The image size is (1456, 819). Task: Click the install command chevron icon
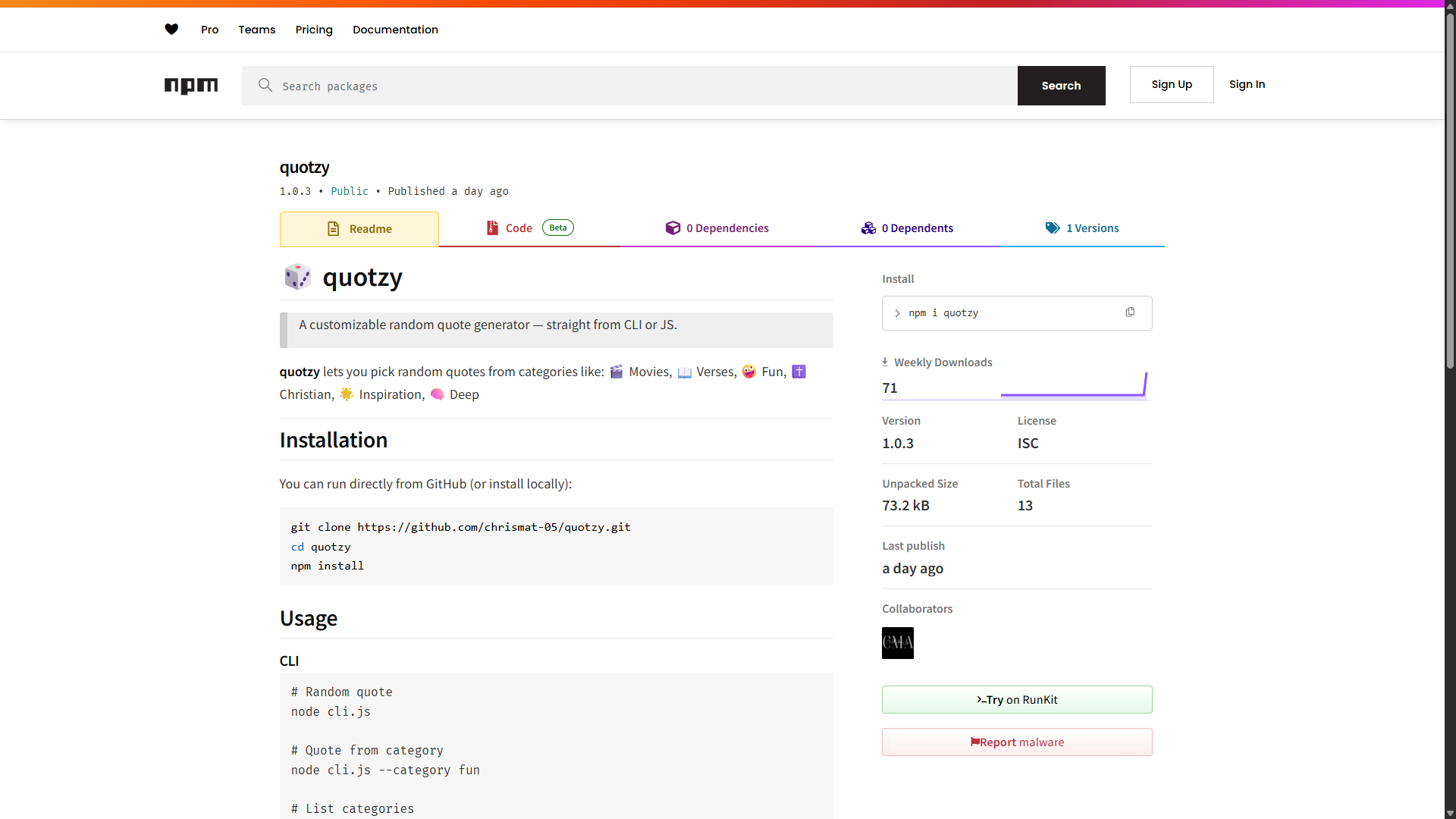[898, 313]
